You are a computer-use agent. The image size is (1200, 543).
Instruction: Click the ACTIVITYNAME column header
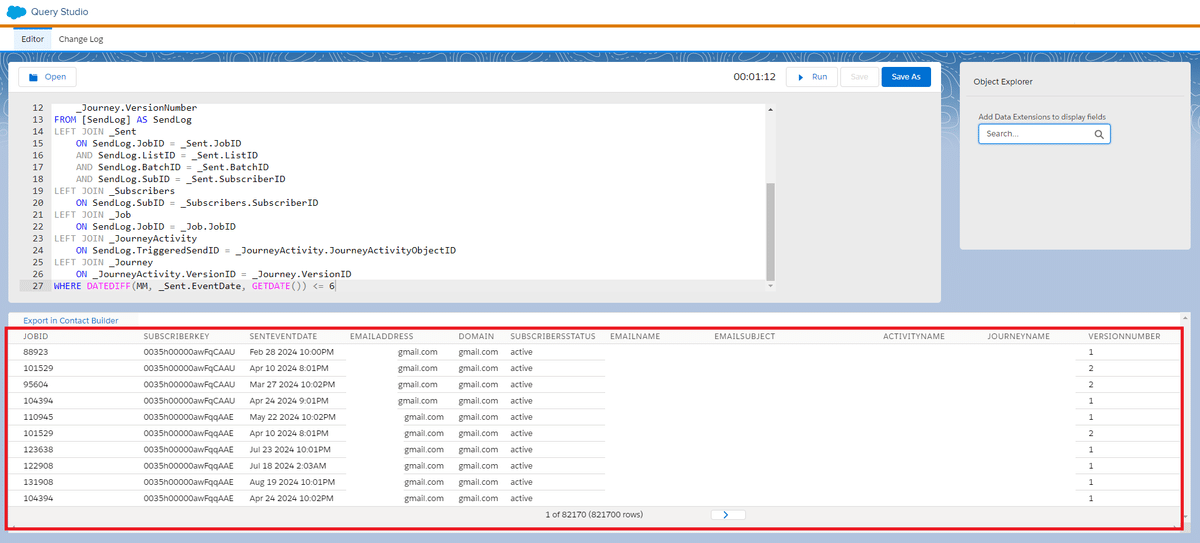click(913, 337)
